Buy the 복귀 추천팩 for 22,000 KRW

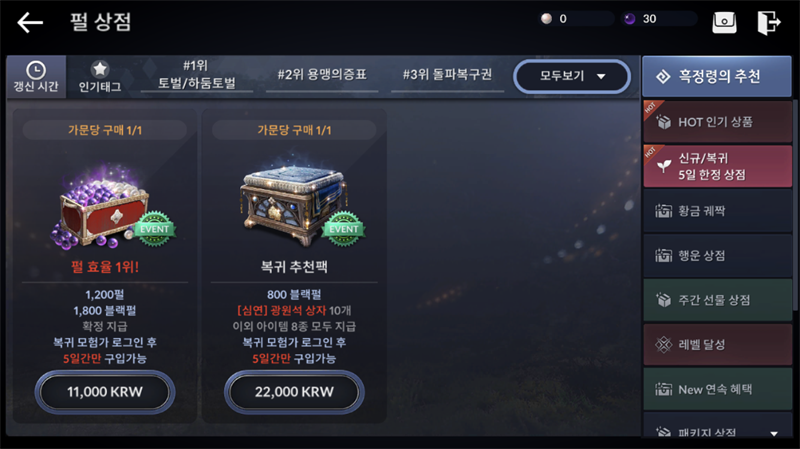pyautogui.click(x=294, y=392)
